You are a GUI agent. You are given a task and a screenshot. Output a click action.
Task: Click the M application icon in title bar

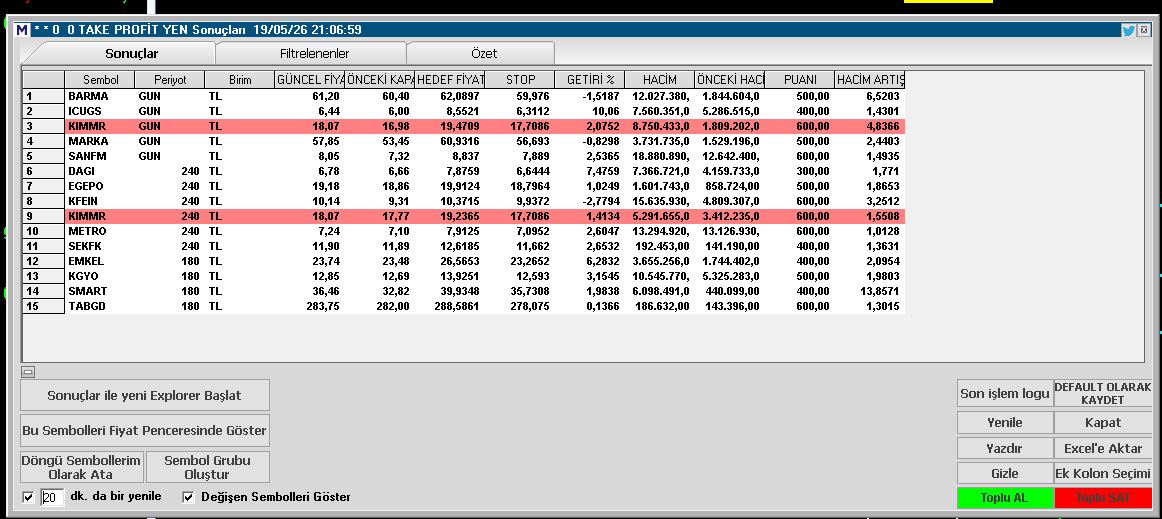22,30
